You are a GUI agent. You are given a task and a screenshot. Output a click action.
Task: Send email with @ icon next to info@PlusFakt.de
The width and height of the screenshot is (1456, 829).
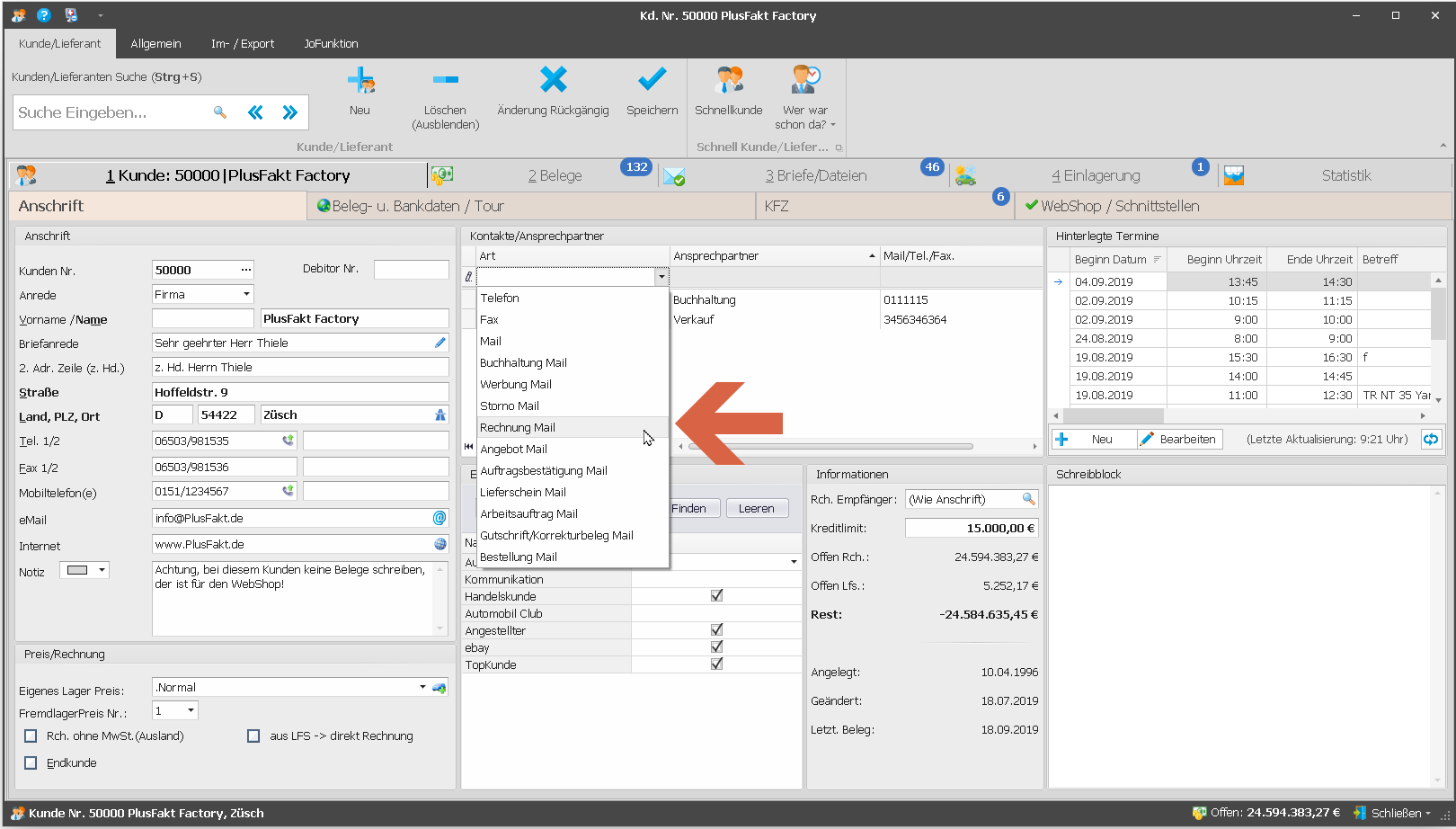point(439,518)
